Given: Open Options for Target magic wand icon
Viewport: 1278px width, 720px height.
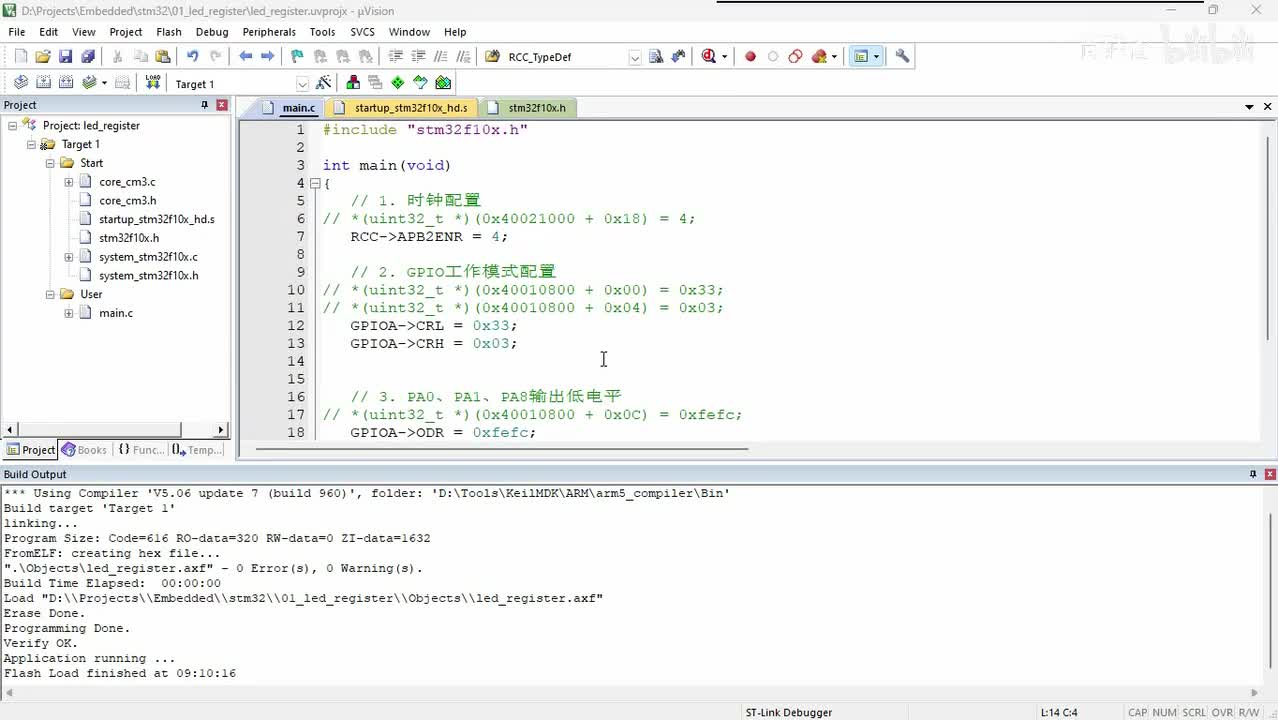Looking at the screenshot, I should click(323, 83).
